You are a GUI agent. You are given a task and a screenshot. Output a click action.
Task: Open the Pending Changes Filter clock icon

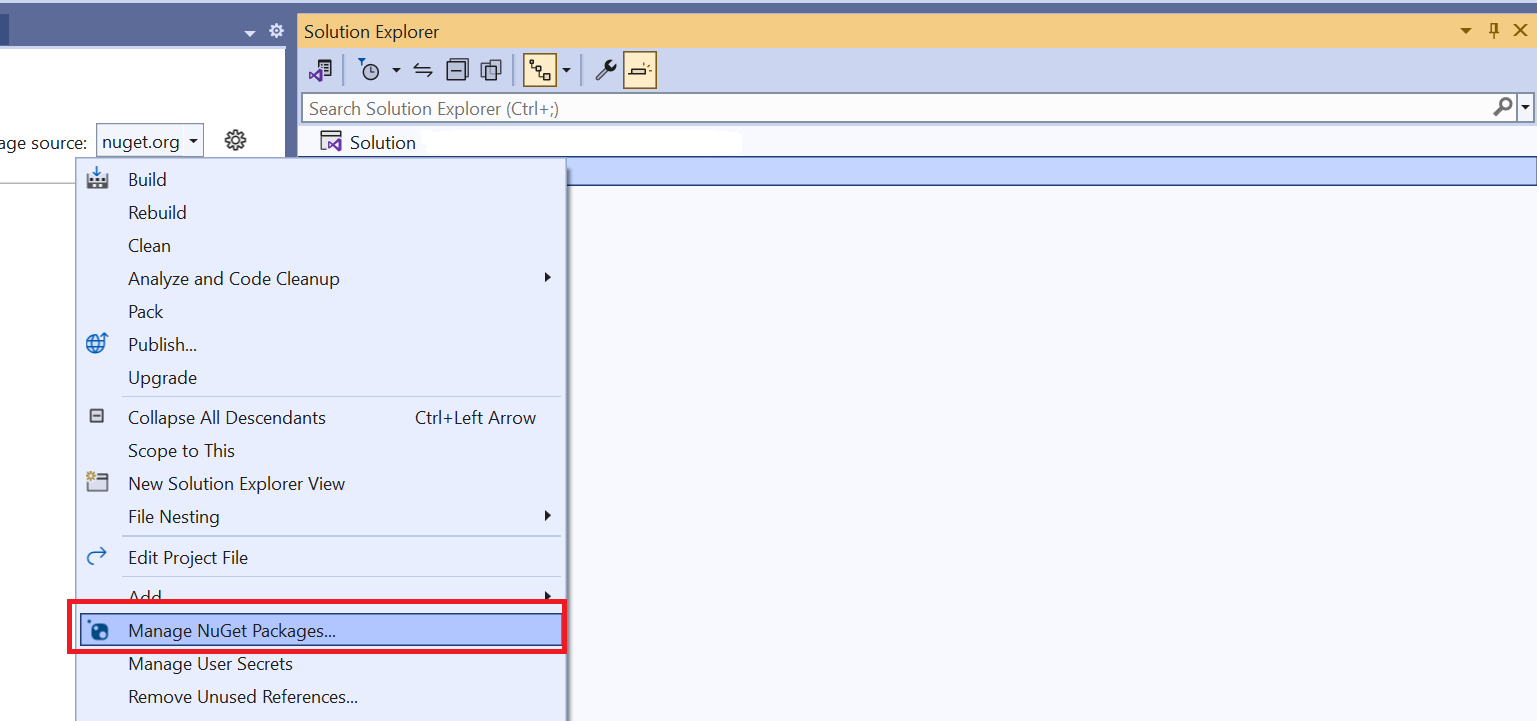(371, 70)
